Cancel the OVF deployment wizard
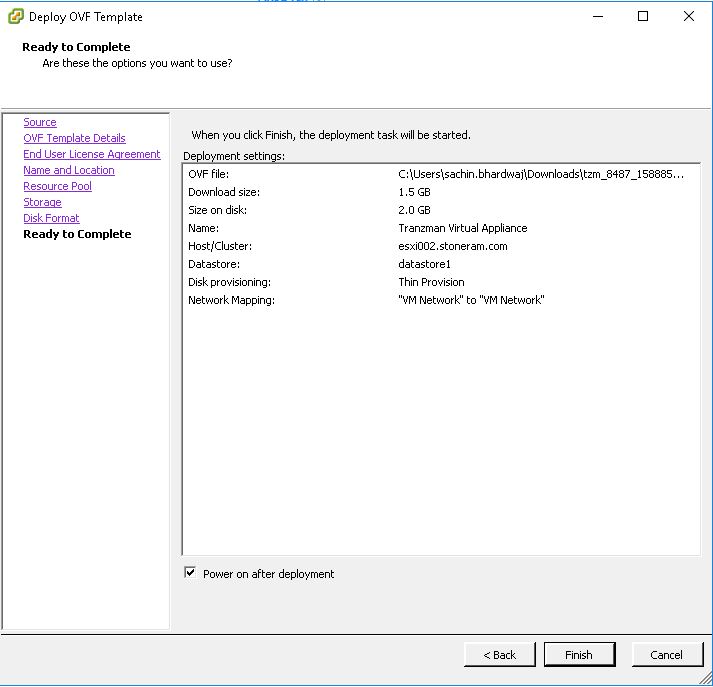Image resolution: width=713 pixels, height=687 pixels. [666, 655]
